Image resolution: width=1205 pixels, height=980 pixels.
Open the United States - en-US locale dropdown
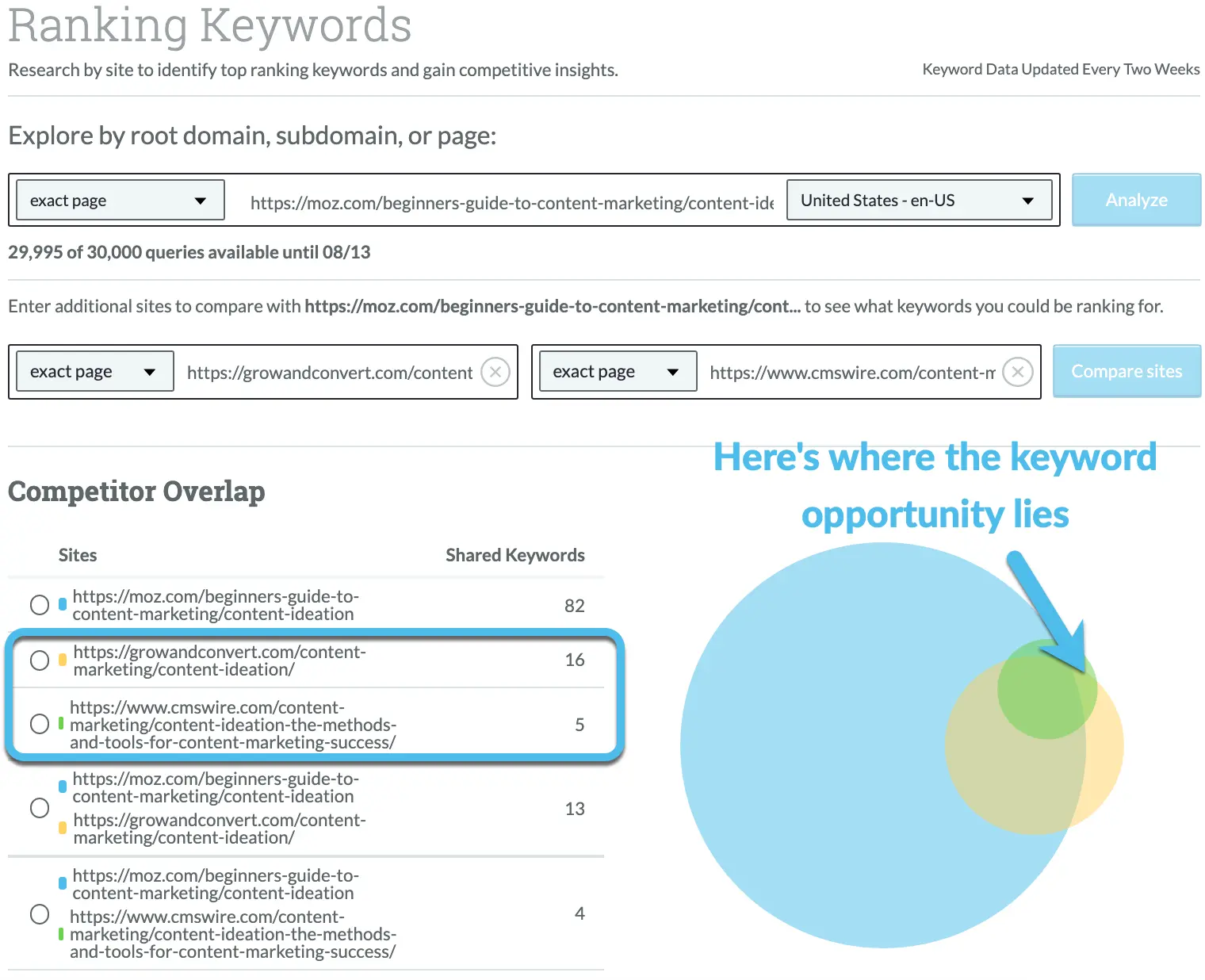pos(919,200)
